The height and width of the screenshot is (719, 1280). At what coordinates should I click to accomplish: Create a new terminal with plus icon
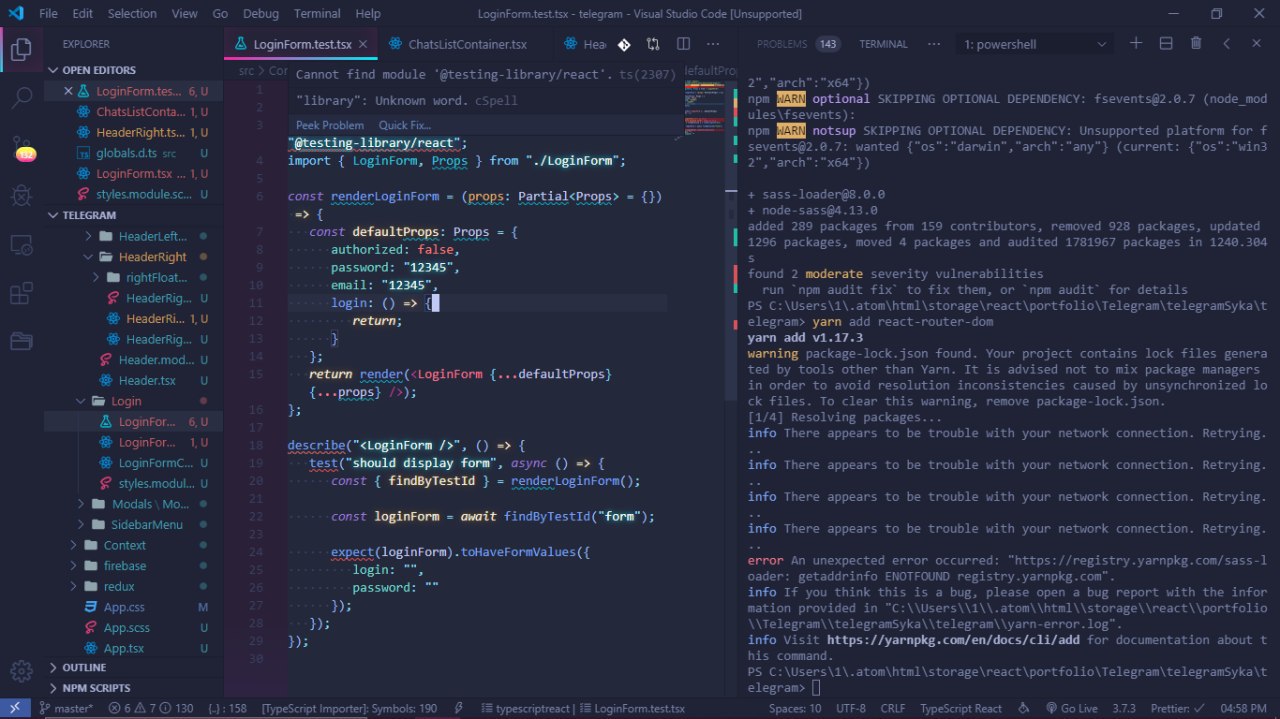point(1135,44)
